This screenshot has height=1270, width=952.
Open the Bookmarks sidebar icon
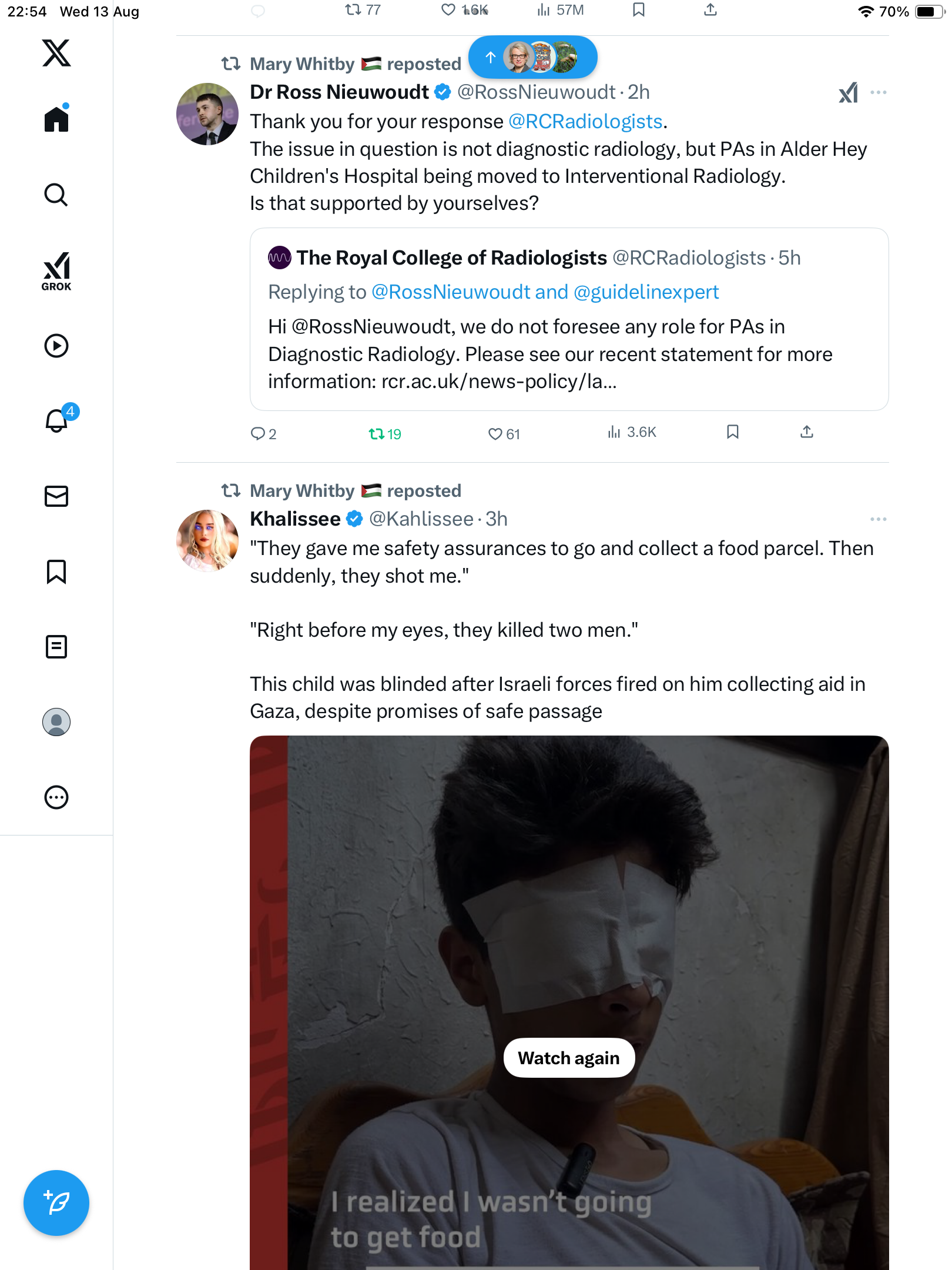(x=56, y=571)
